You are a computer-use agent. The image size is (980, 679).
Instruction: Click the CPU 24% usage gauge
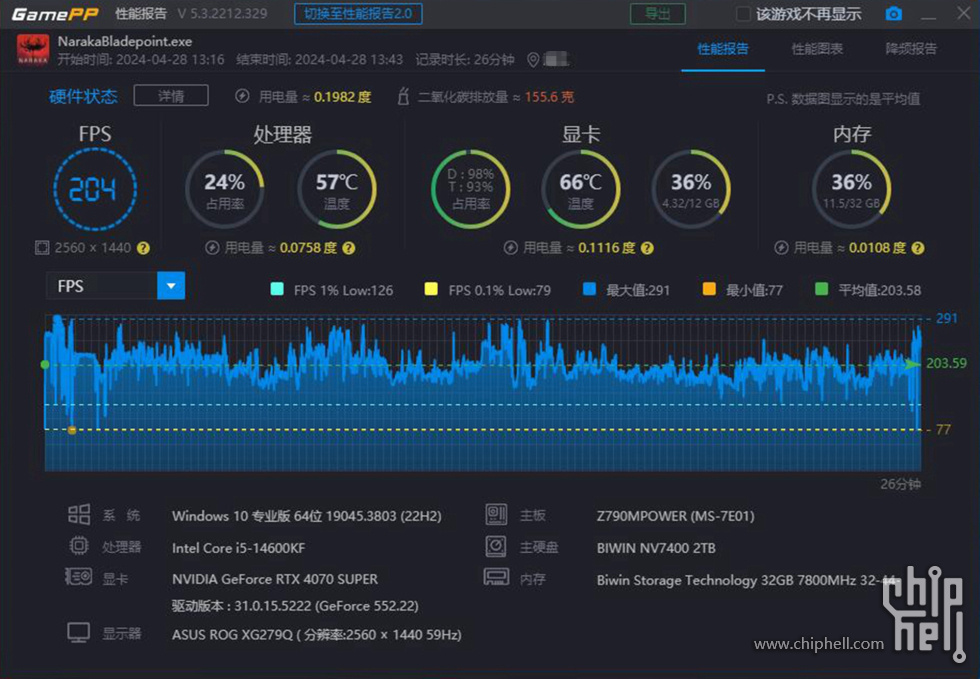[225, 189]
